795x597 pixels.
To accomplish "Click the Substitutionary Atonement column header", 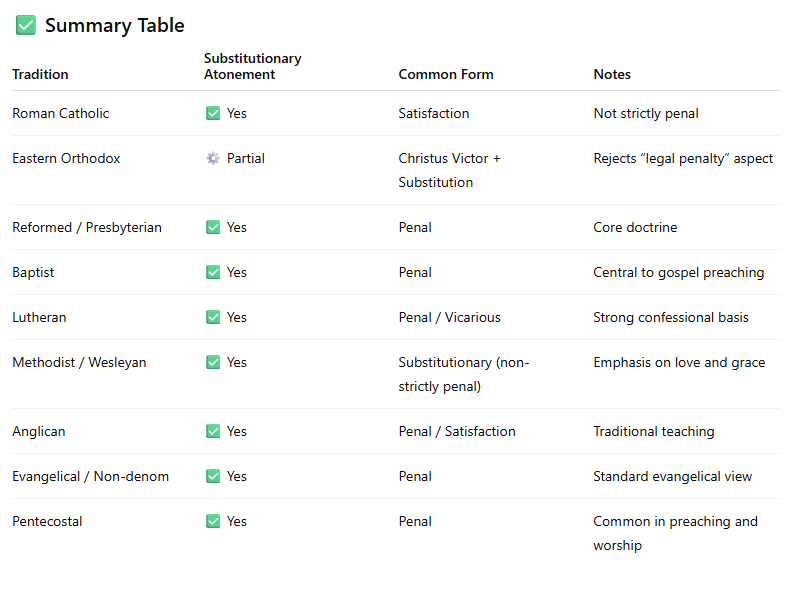I will coord(252,66).
